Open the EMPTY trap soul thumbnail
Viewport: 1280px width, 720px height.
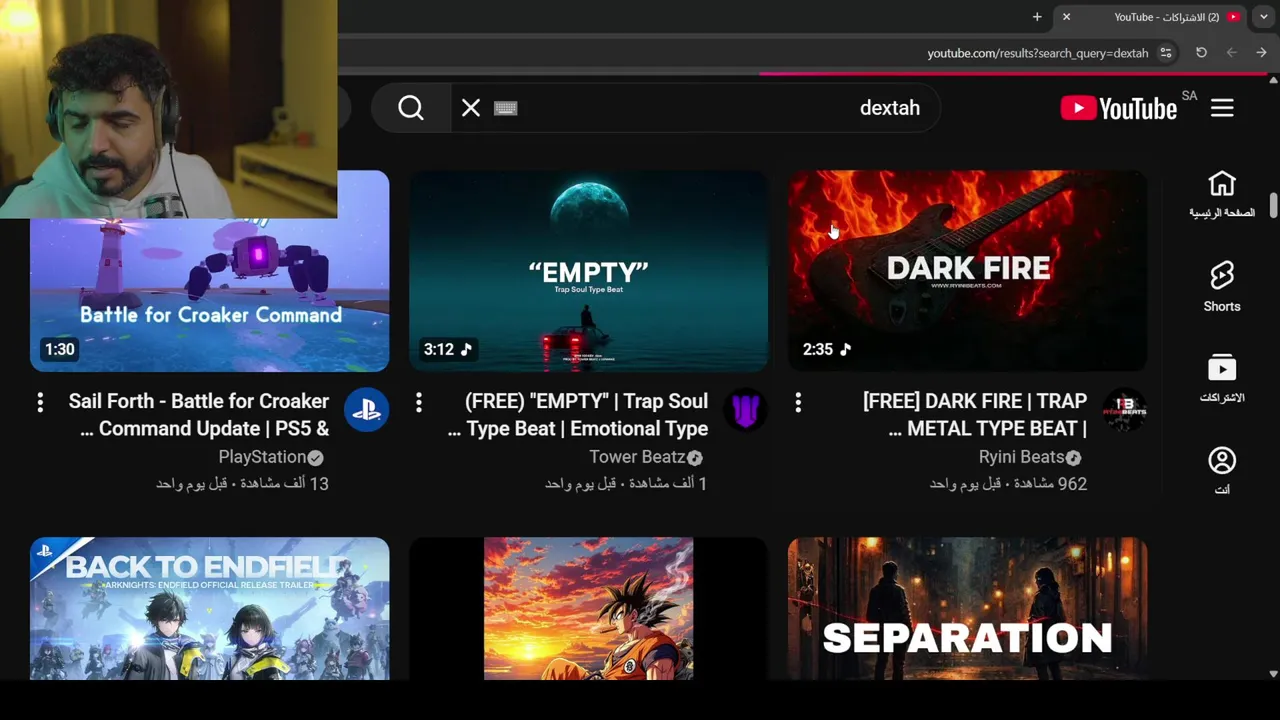[588, 271]
